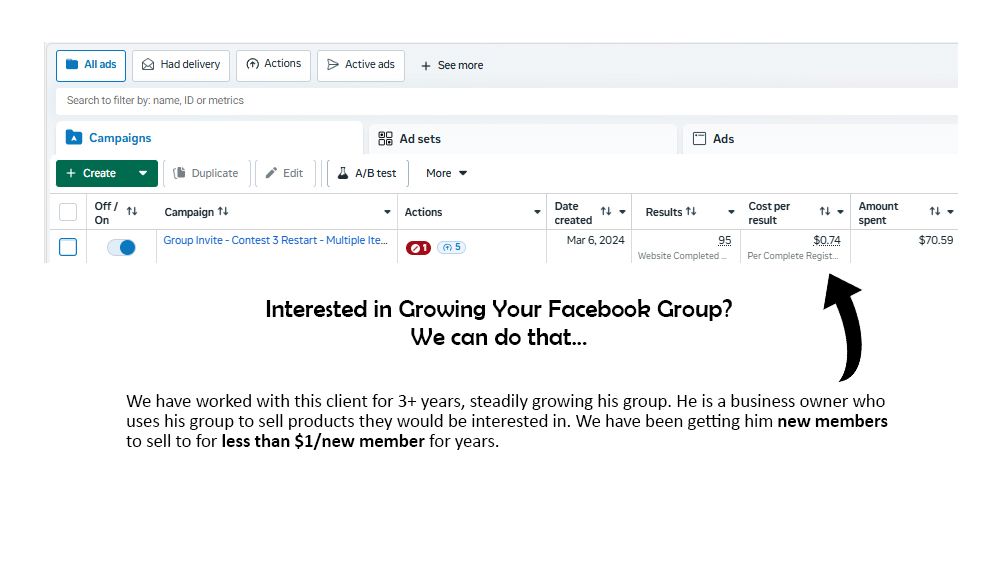Click the blue recommendations badge showing 5
The width and height of the screenshot is (999, 576).
451,247
